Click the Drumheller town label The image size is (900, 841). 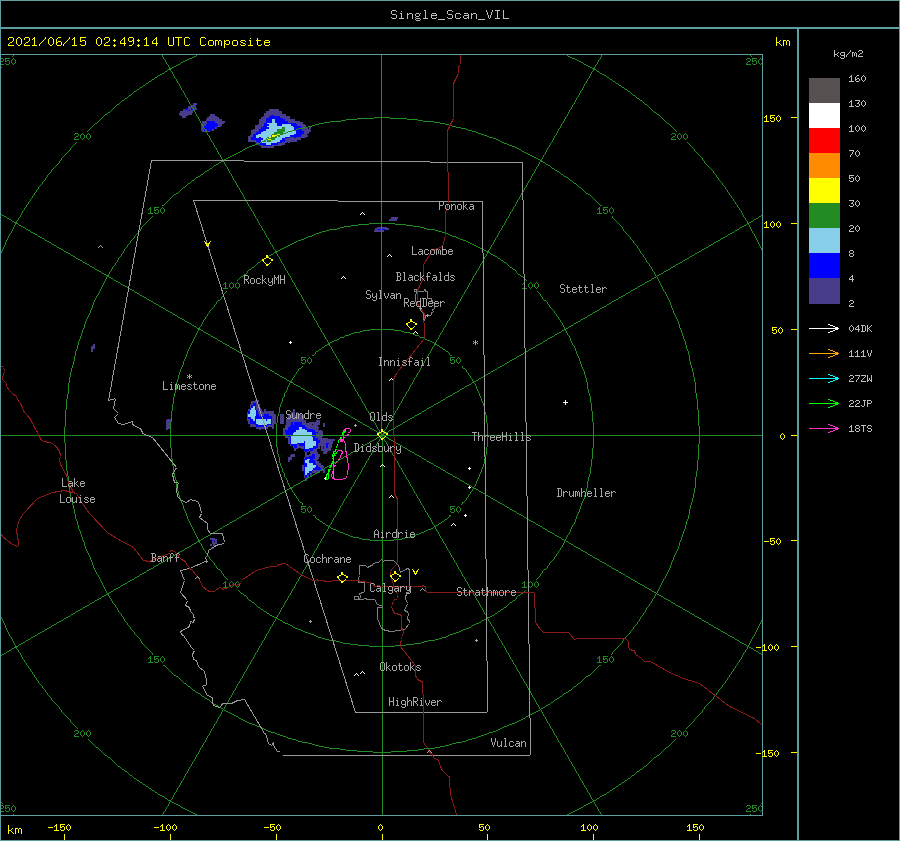coord(586,493)
